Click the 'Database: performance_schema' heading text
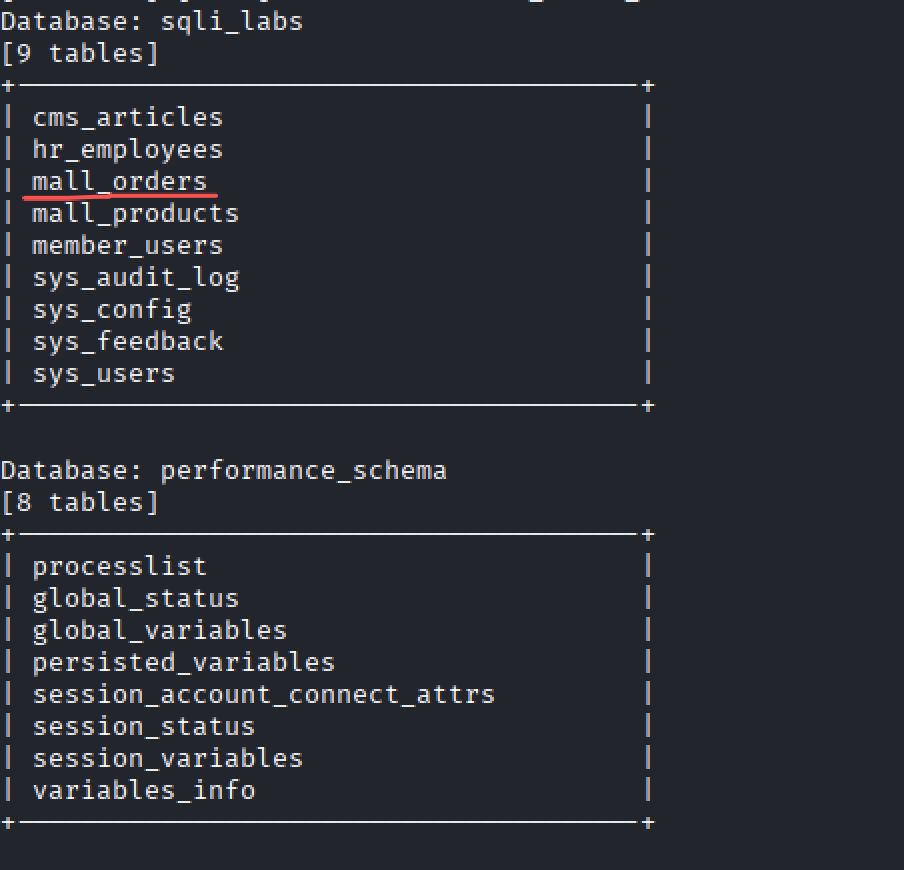 tap(223, 470)
